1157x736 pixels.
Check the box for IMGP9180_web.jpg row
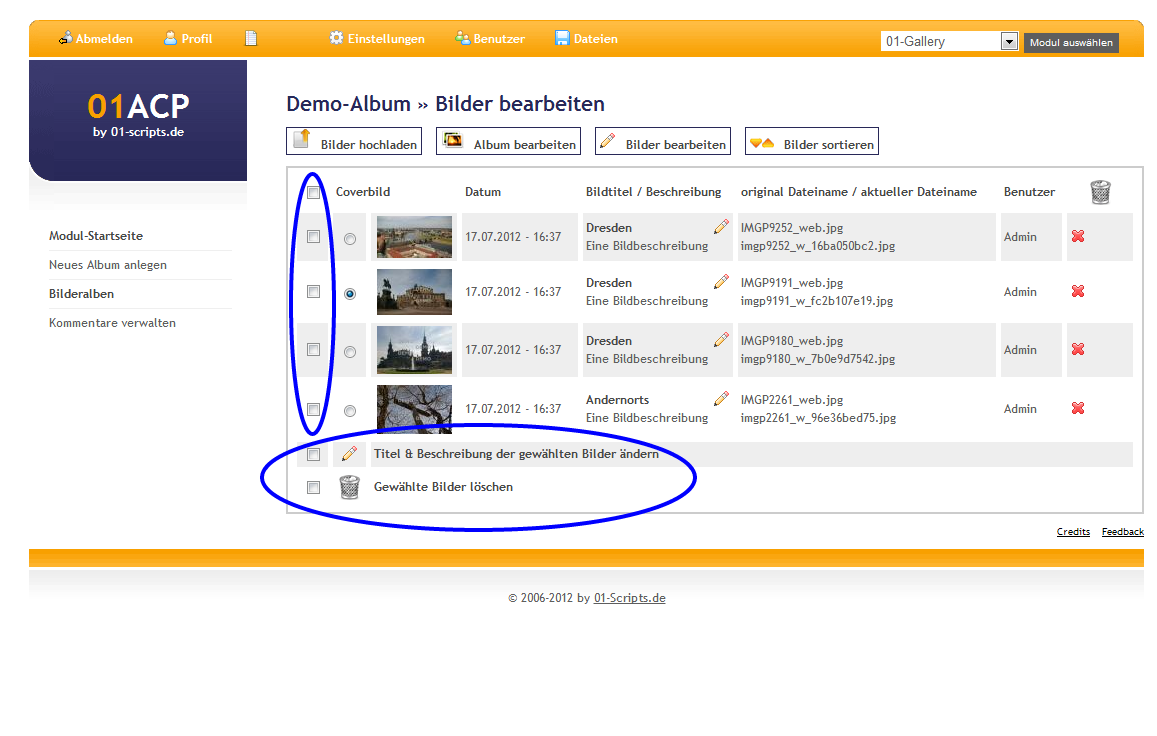click(314, 349)
